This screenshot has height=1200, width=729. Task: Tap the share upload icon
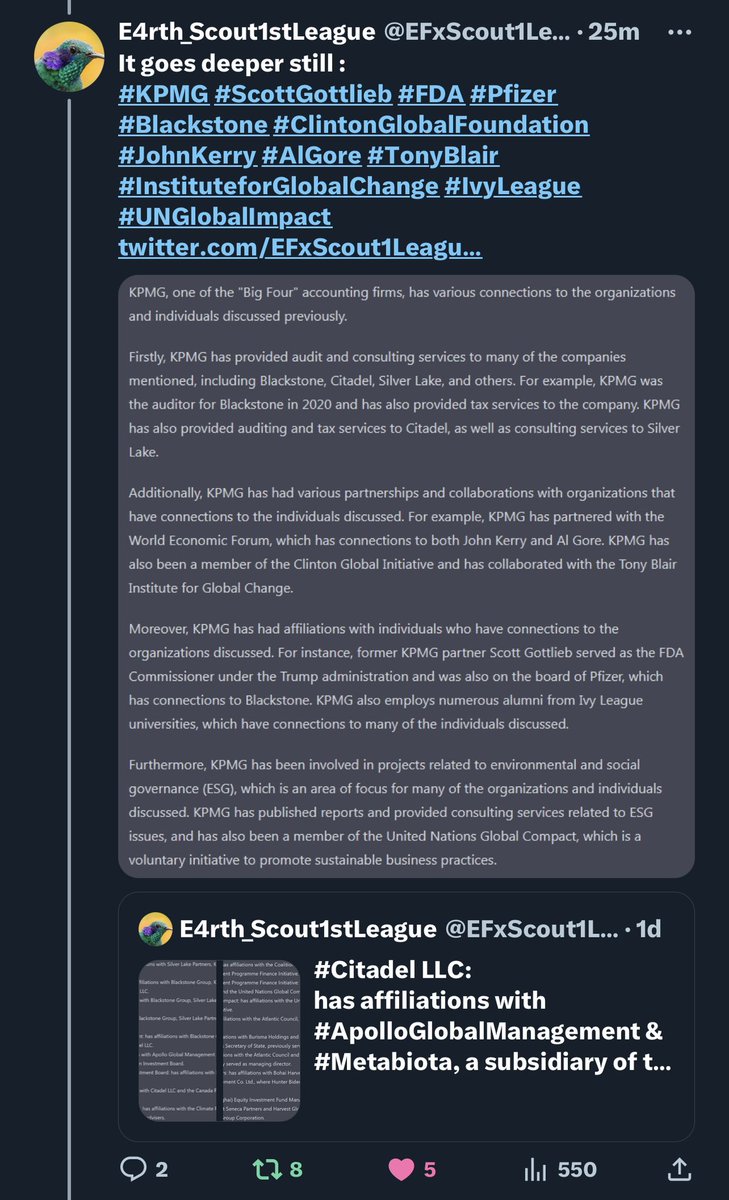(x=678, y=1168)
